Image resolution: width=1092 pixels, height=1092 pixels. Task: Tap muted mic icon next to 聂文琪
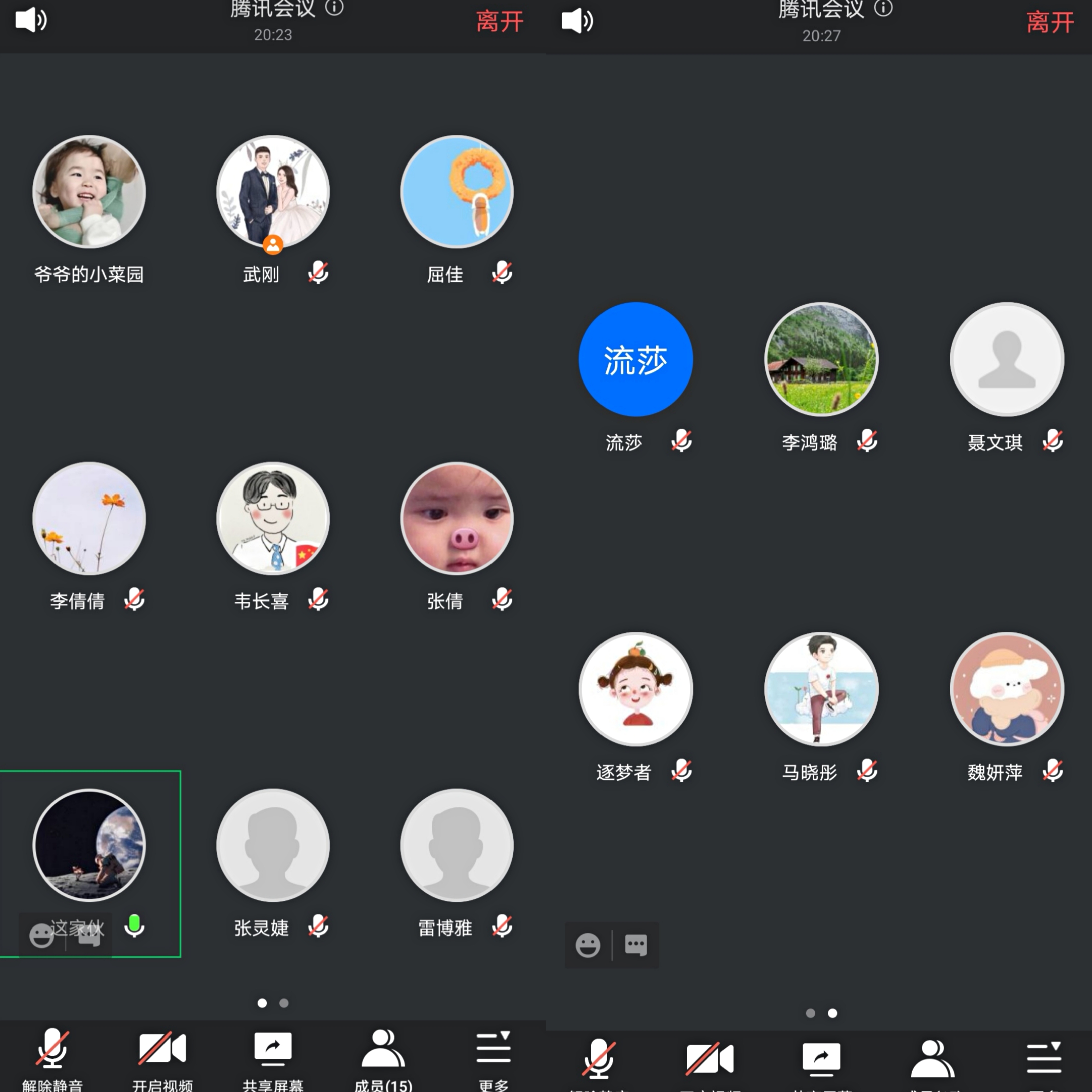(1053, 440)
